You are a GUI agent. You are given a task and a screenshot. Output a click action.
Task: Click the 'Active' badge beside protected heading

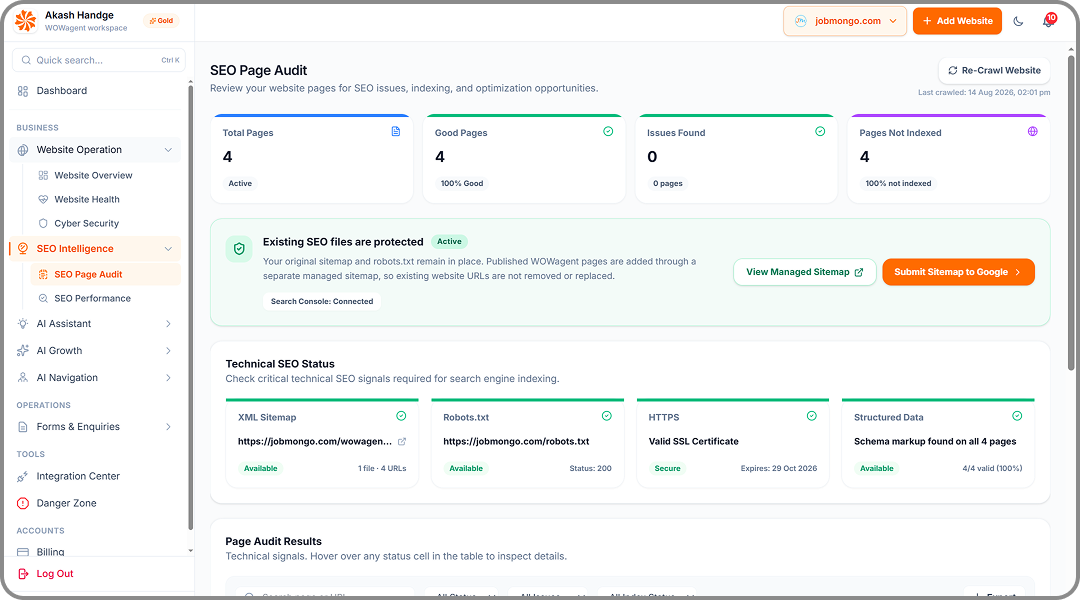449,242
